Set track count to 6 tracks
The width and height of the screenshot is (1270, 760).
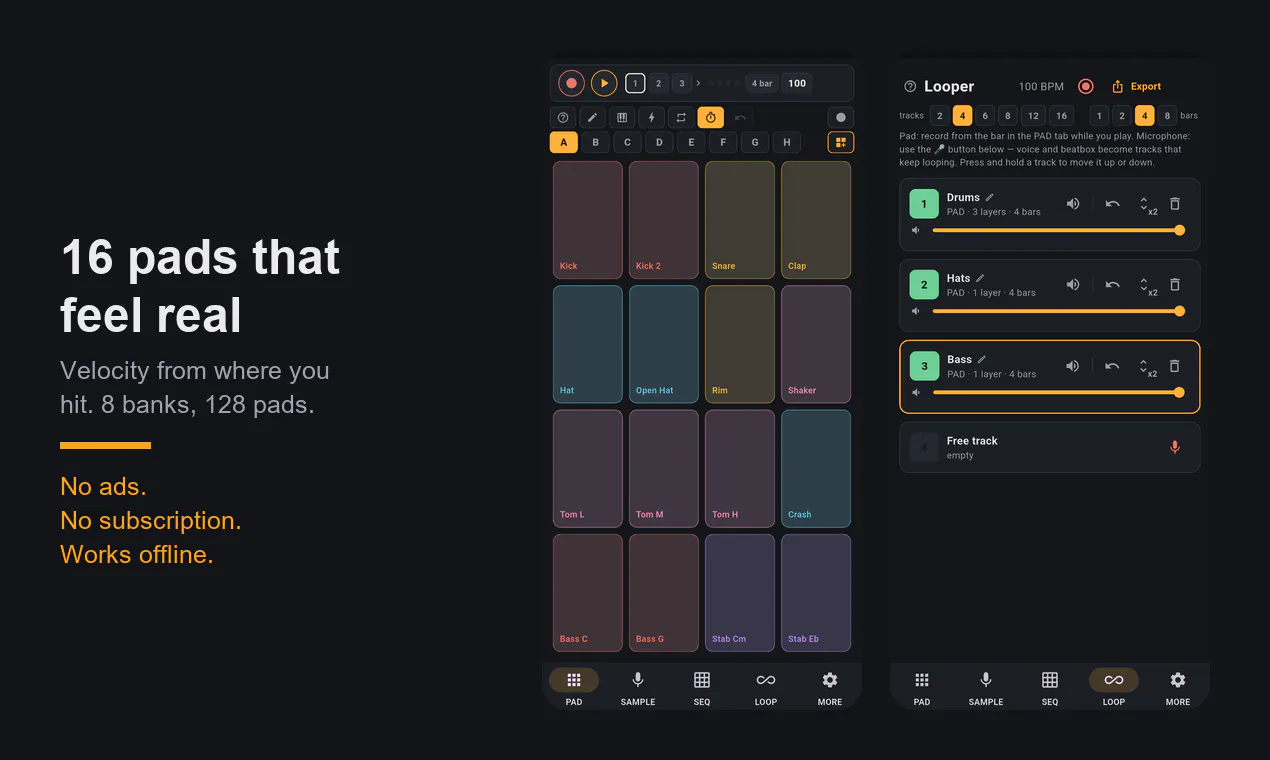tap(985, 115)
